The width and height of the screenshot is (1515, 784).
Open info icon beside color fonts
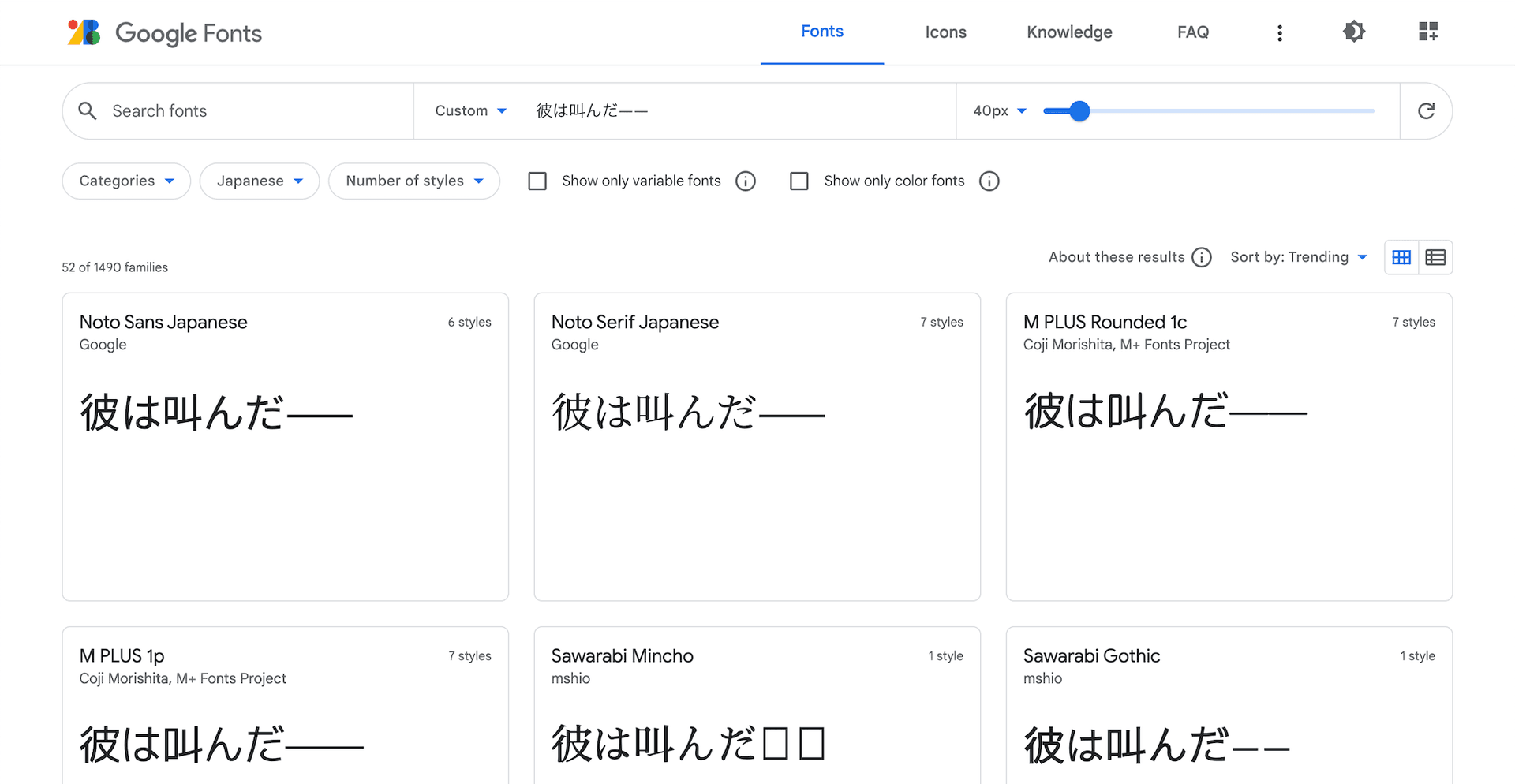tap(989, 181)
